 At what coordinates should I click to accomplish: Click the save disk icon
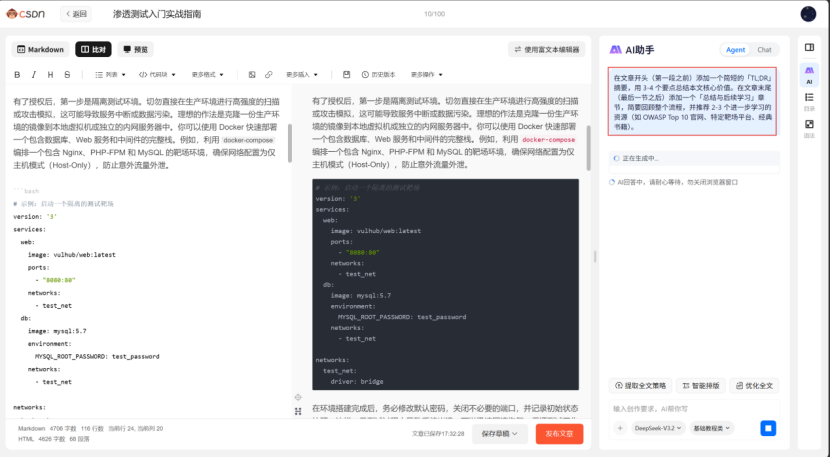point(346,75)
